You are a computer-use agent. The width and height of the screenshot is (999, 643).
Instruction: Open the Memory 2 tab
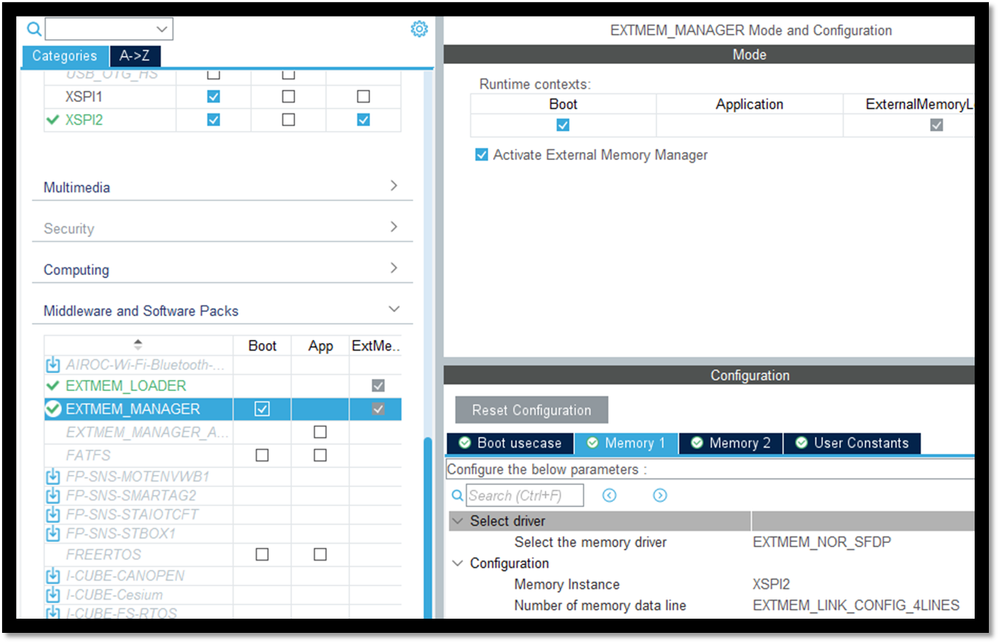731,443
